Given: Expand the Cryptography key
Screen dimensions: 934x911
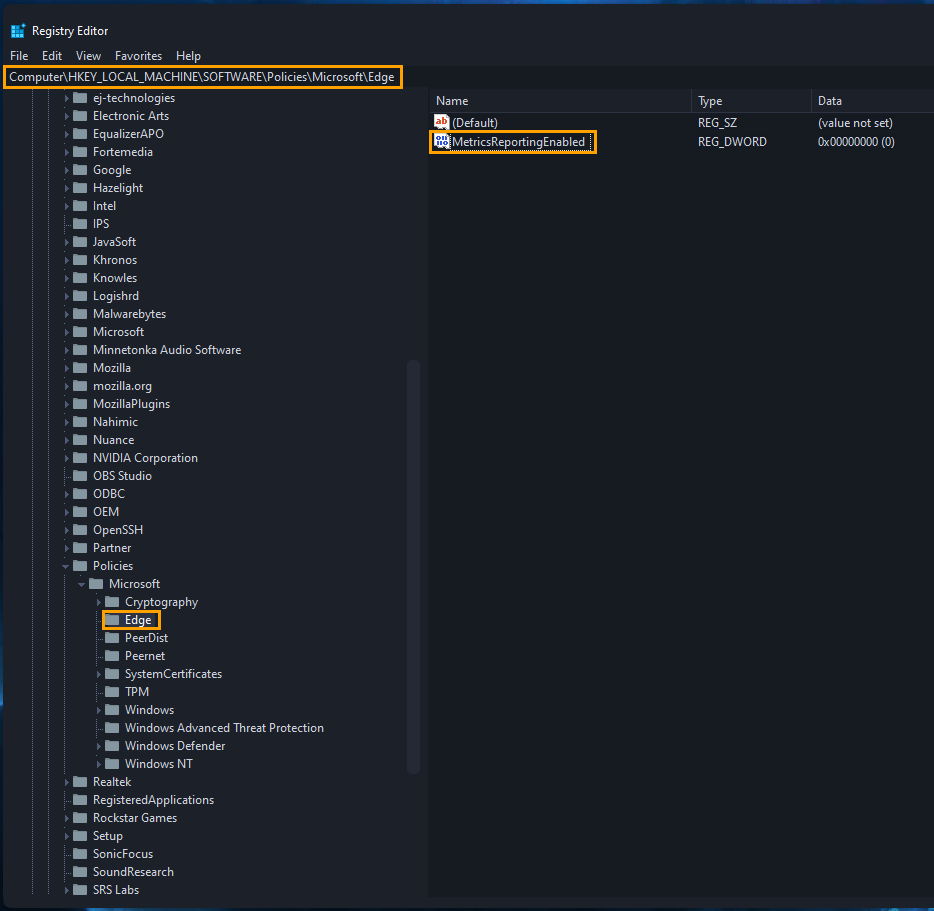Looking at the screenshot, I should tap(98, 602).
